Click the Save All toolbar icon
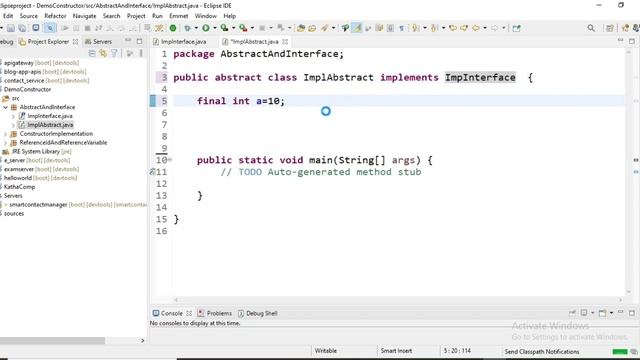The height and width of the screenshot is (360, 640). [x=22, y=28]
